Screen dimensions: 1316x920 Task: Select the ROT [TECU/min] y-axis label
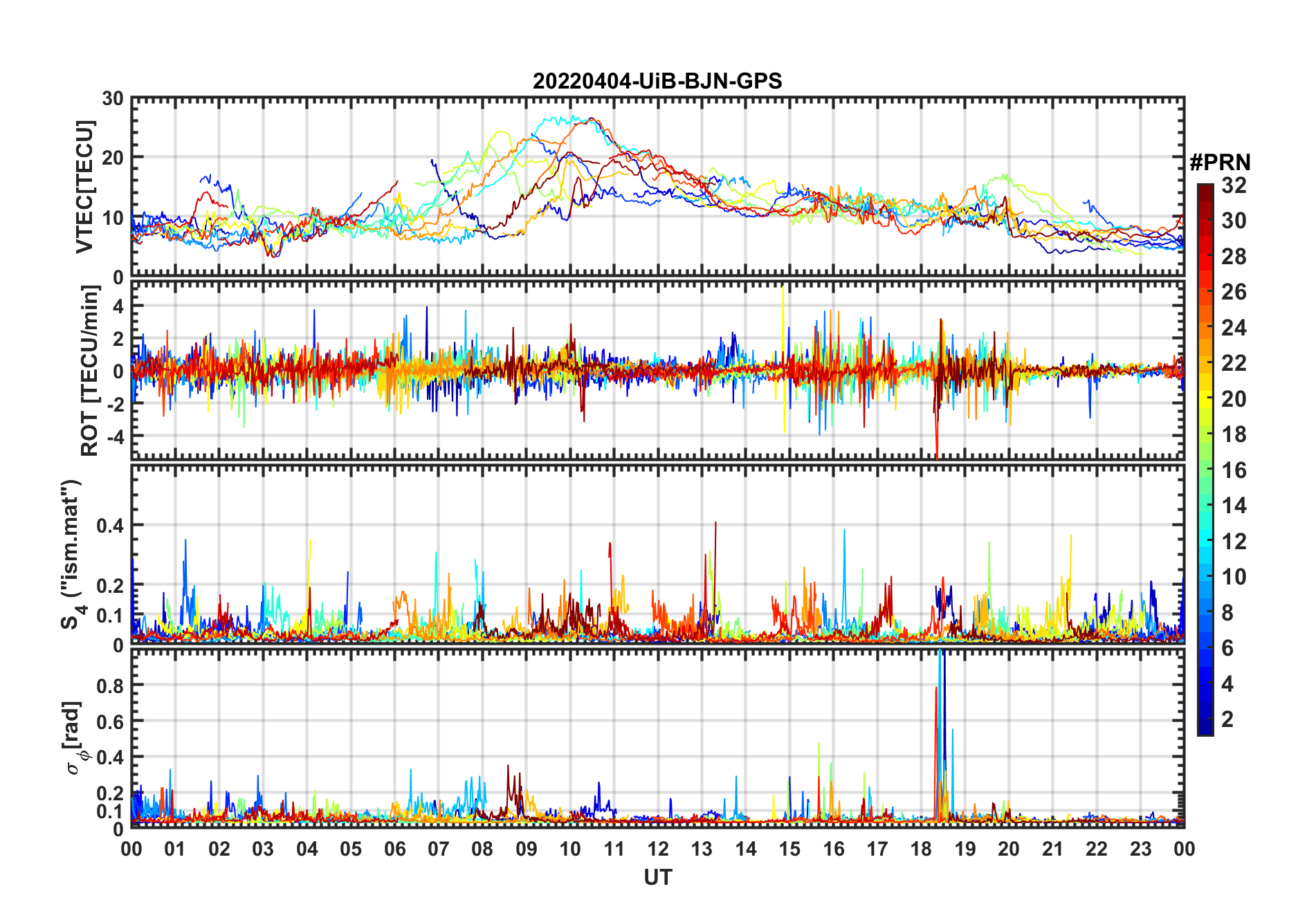click(x=89, y=371)
